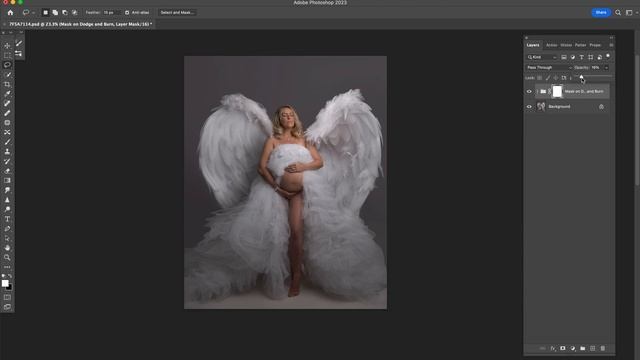640x360 pixels.
Task: Open the Pass Through blend mode dropdown
Action: coord(549,67)
